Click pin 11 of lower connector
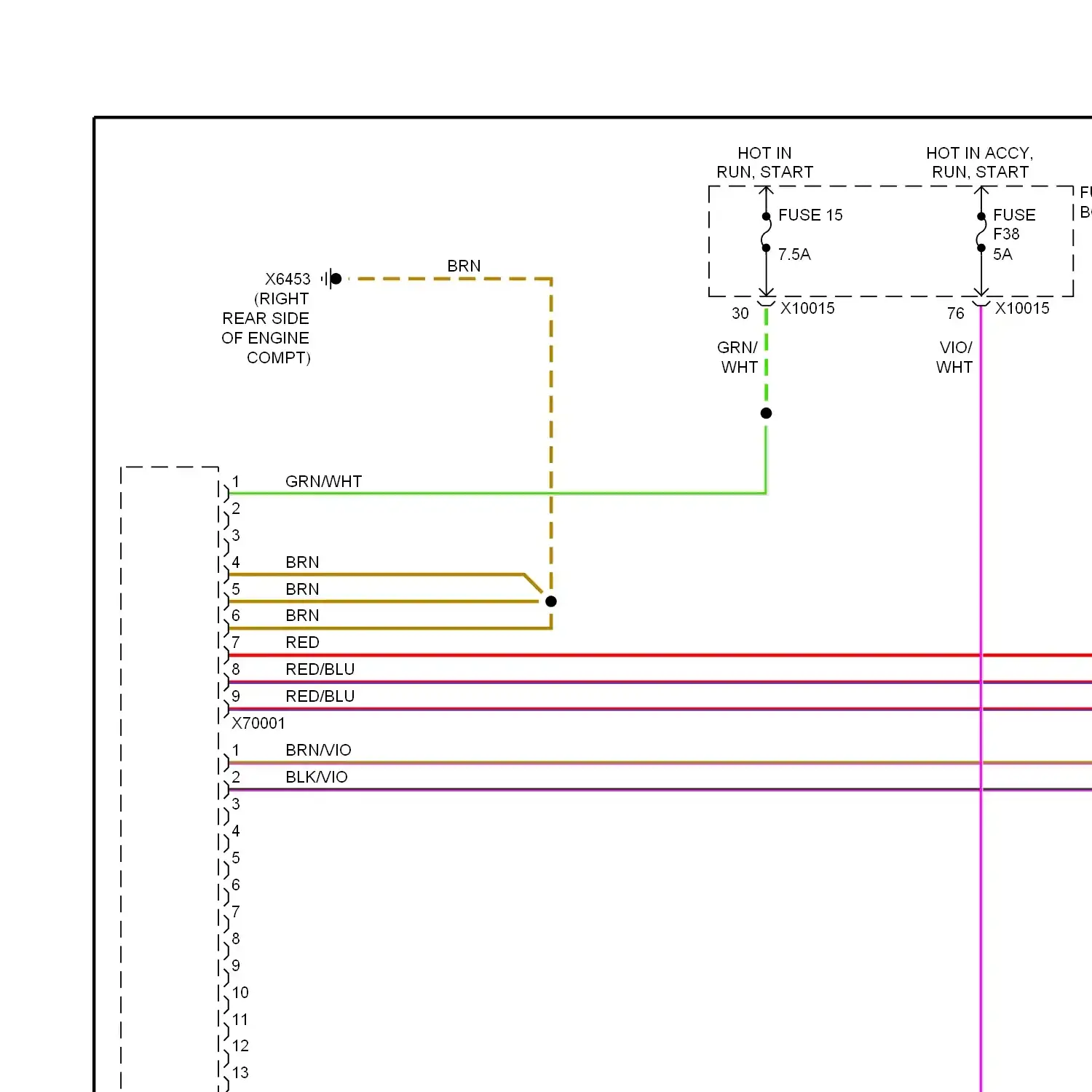 point(240,1019)
